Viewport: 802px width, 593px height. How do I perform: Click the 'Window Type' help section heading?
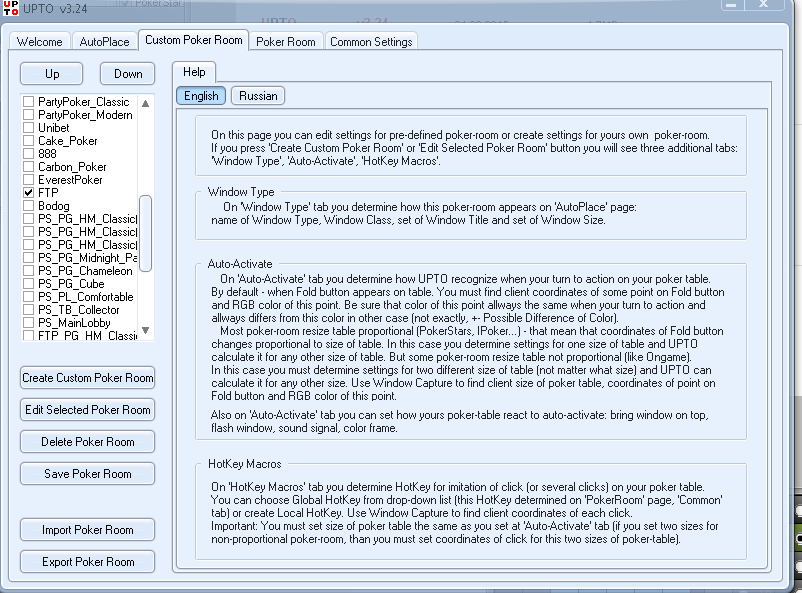(241, 192)
